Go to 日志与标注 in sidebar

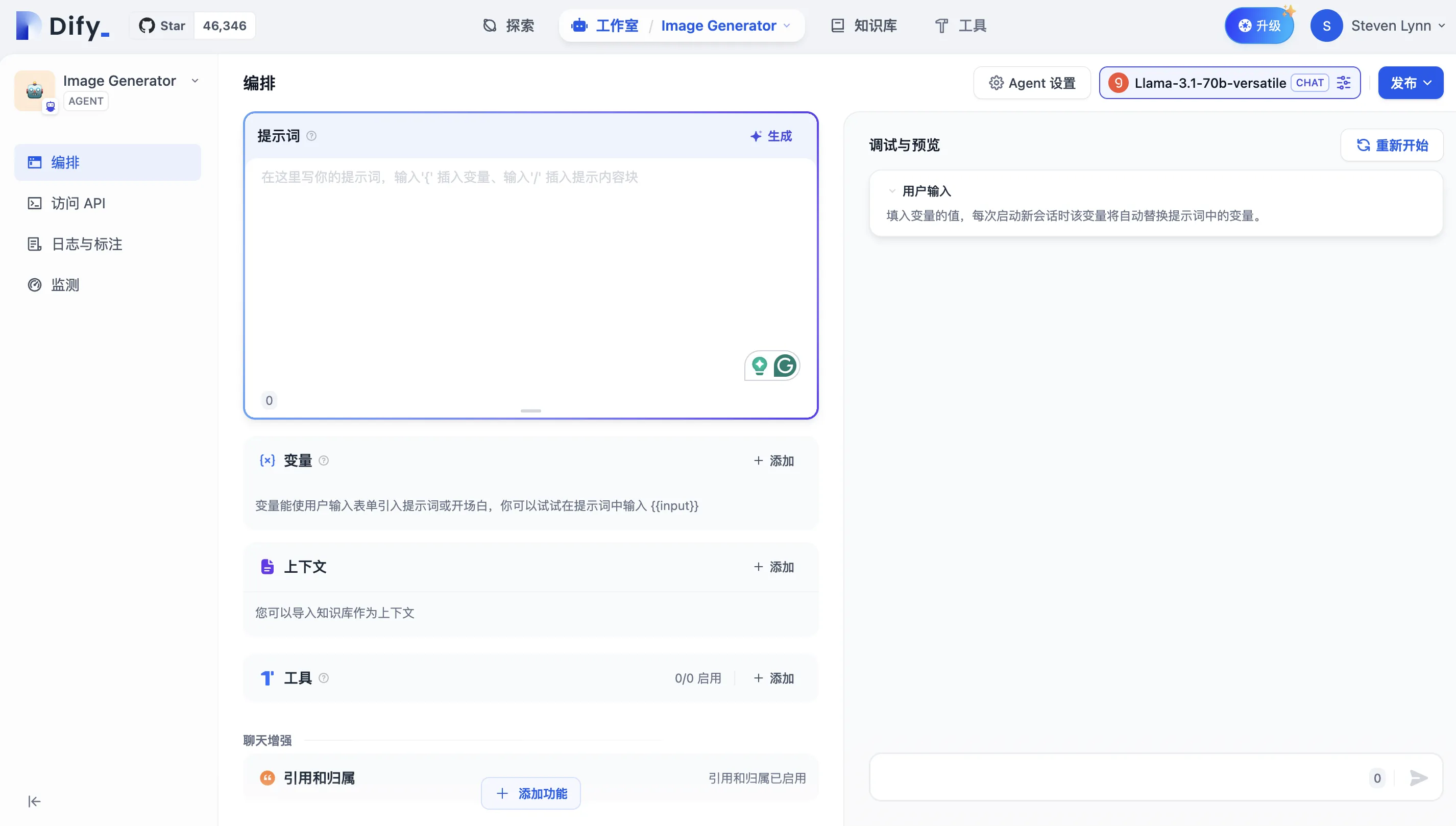[87, 244]
